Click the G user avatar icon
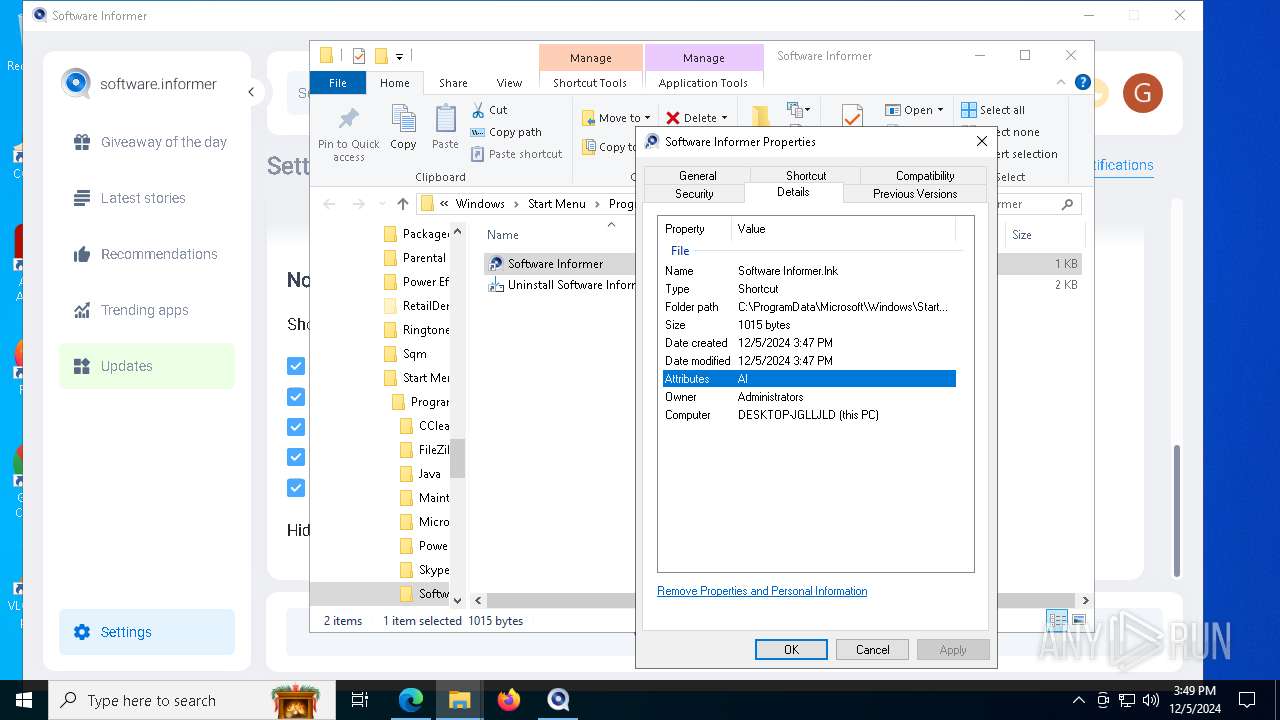Screen dimensions: 1280x720 1142,93
